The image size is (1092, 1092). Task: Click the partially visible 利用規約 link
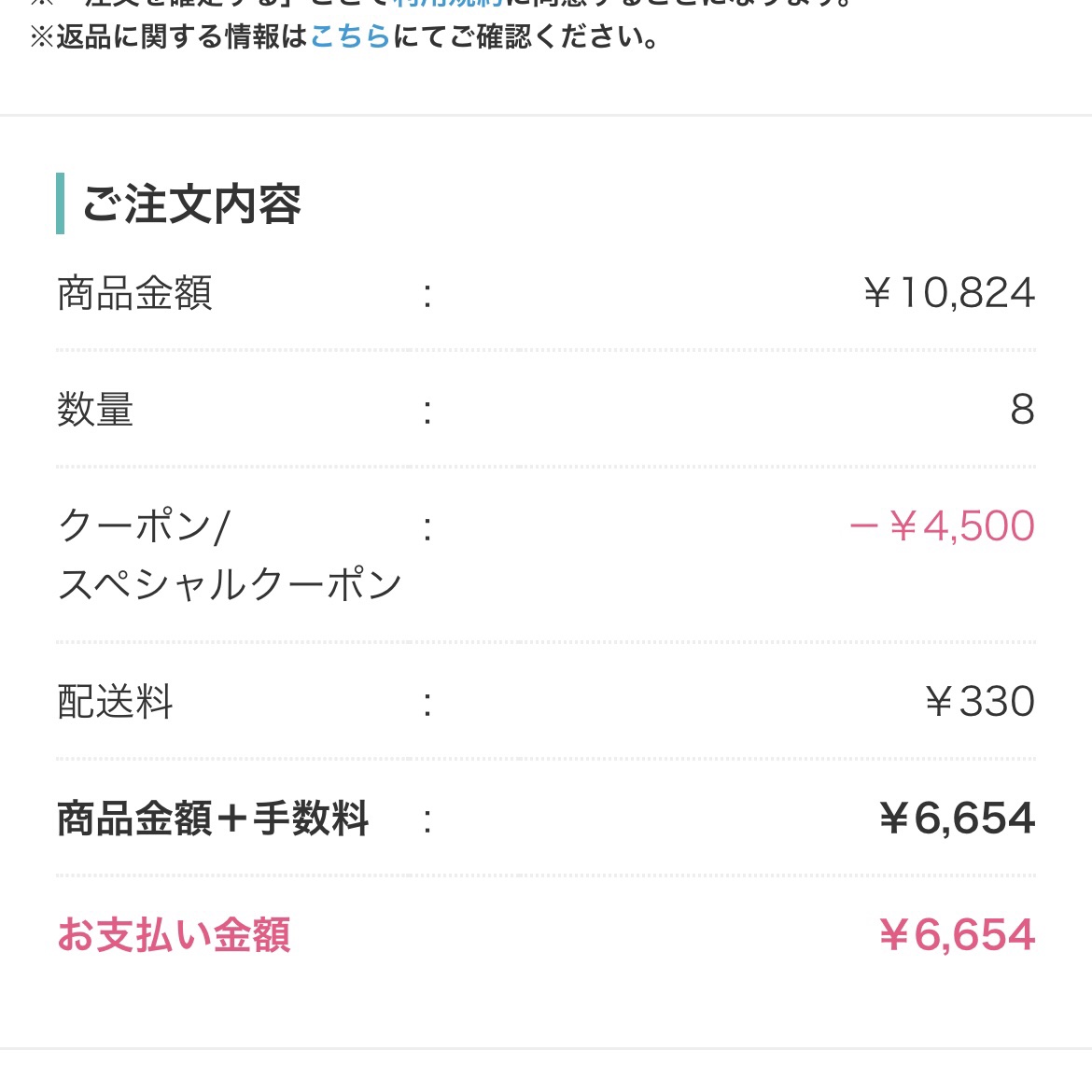[447, 4]
